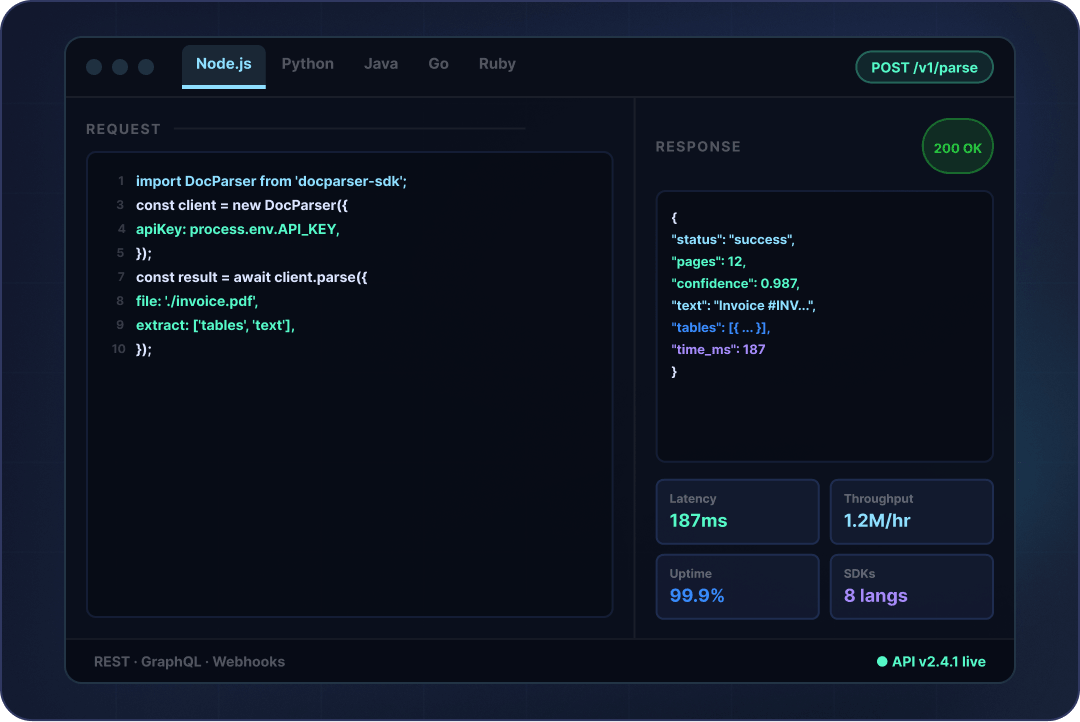
Task: Click the 'API v2.4.1 live' status text
Action: pos(938,661)
